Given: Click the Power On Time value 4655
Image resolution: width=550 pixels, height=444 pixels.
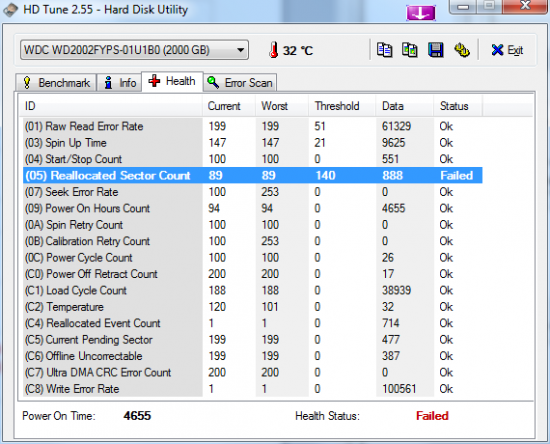Looking at the screenshot, I should pos(137,416).
